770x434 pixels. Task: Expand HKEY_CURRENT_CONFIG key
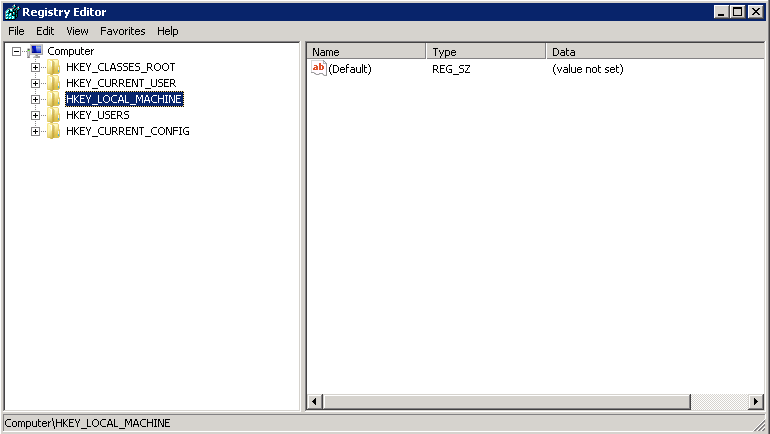pyautogui.click(x=35, y=131)
